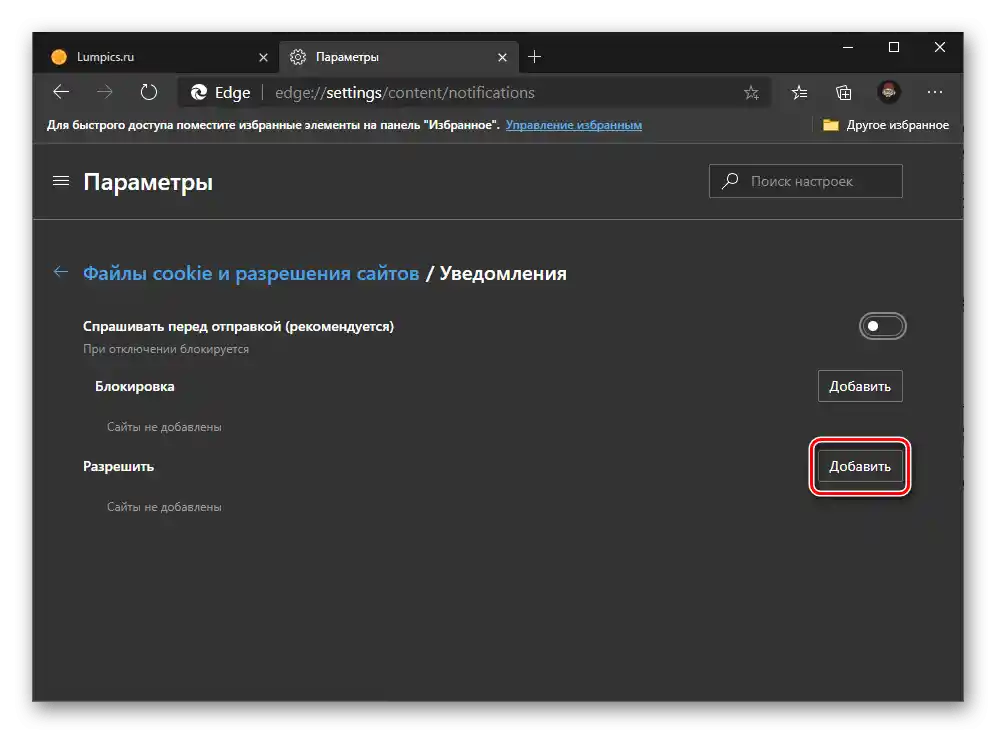Click inside the address bar
This screenshot has height=734, width=996.
coord(450,92)
